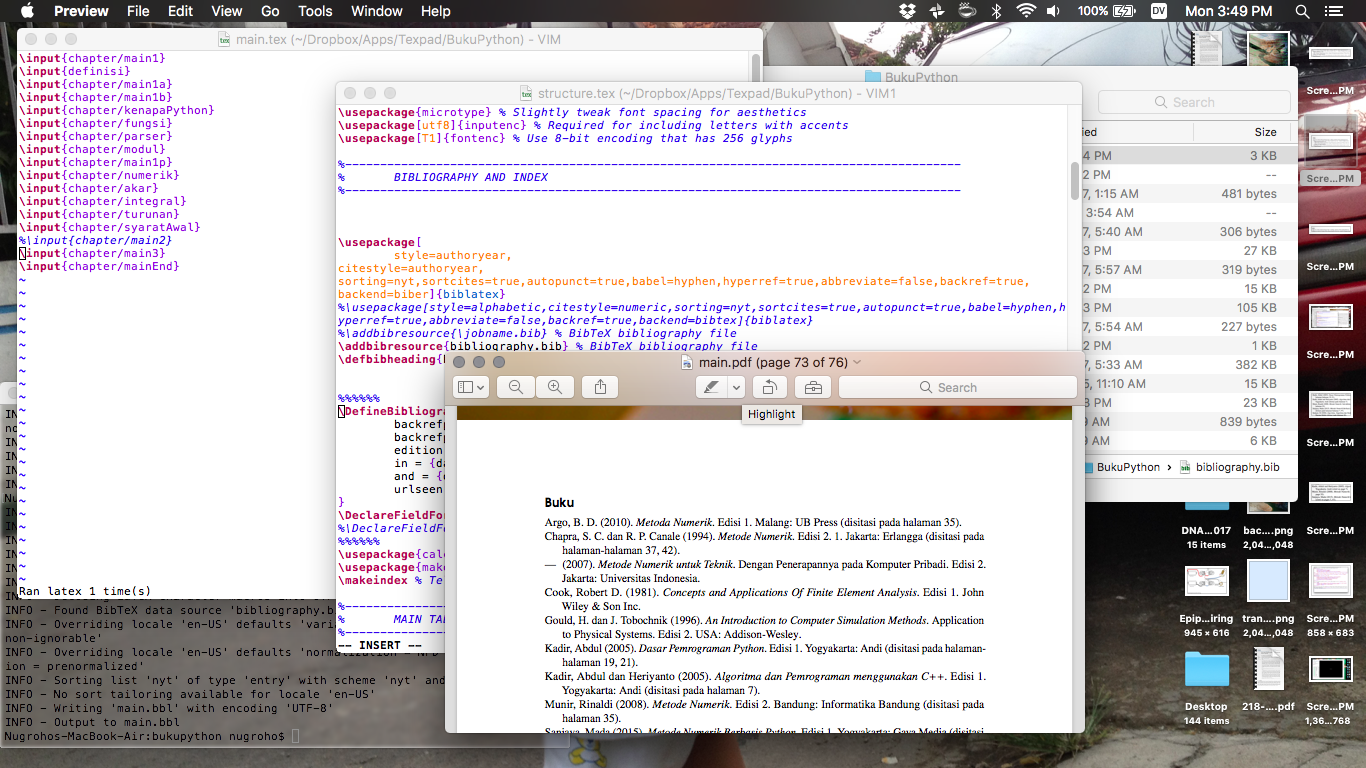Image resolution: width=1366 pixels, height=768 pixels.
Task: Share main.pdf using Share button
Action: (600, 387)
